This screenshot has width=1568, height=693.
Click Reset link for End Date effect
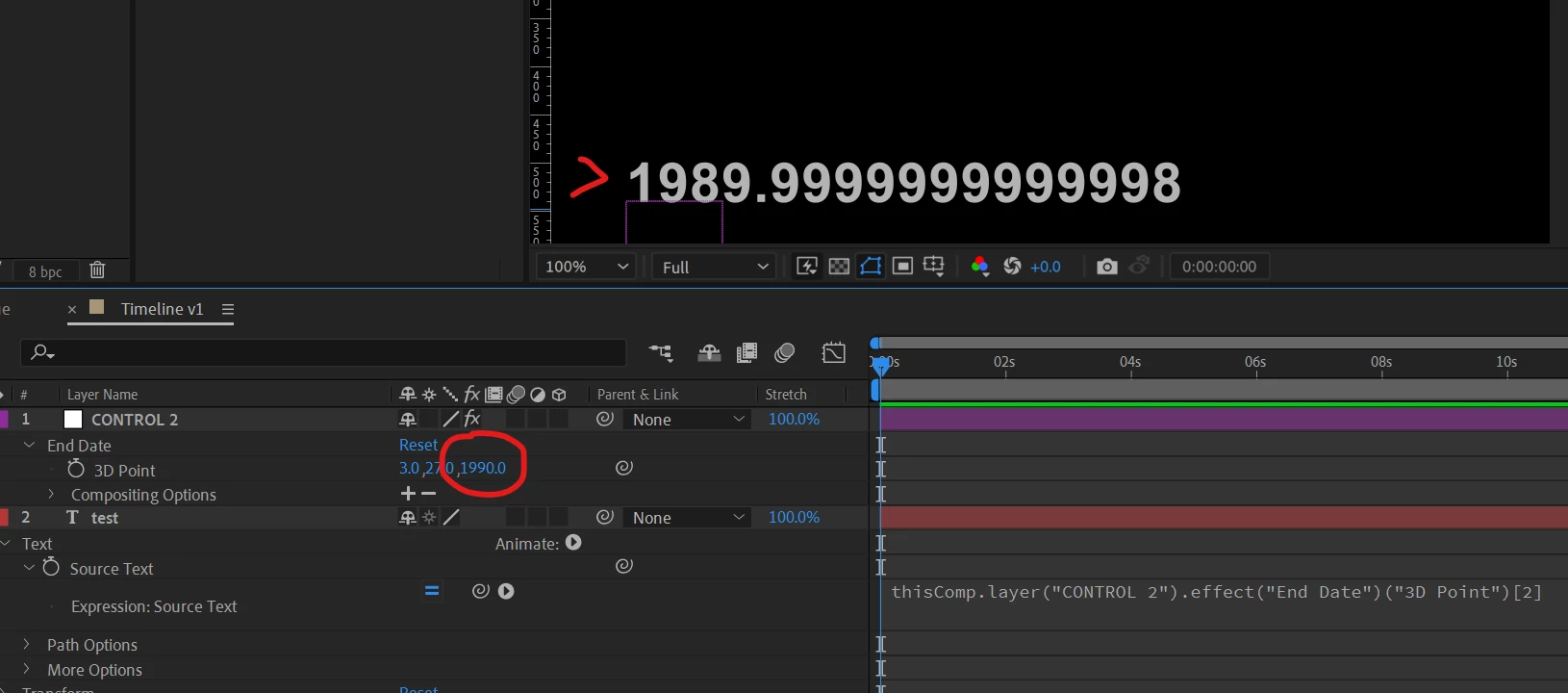point(418,445)
